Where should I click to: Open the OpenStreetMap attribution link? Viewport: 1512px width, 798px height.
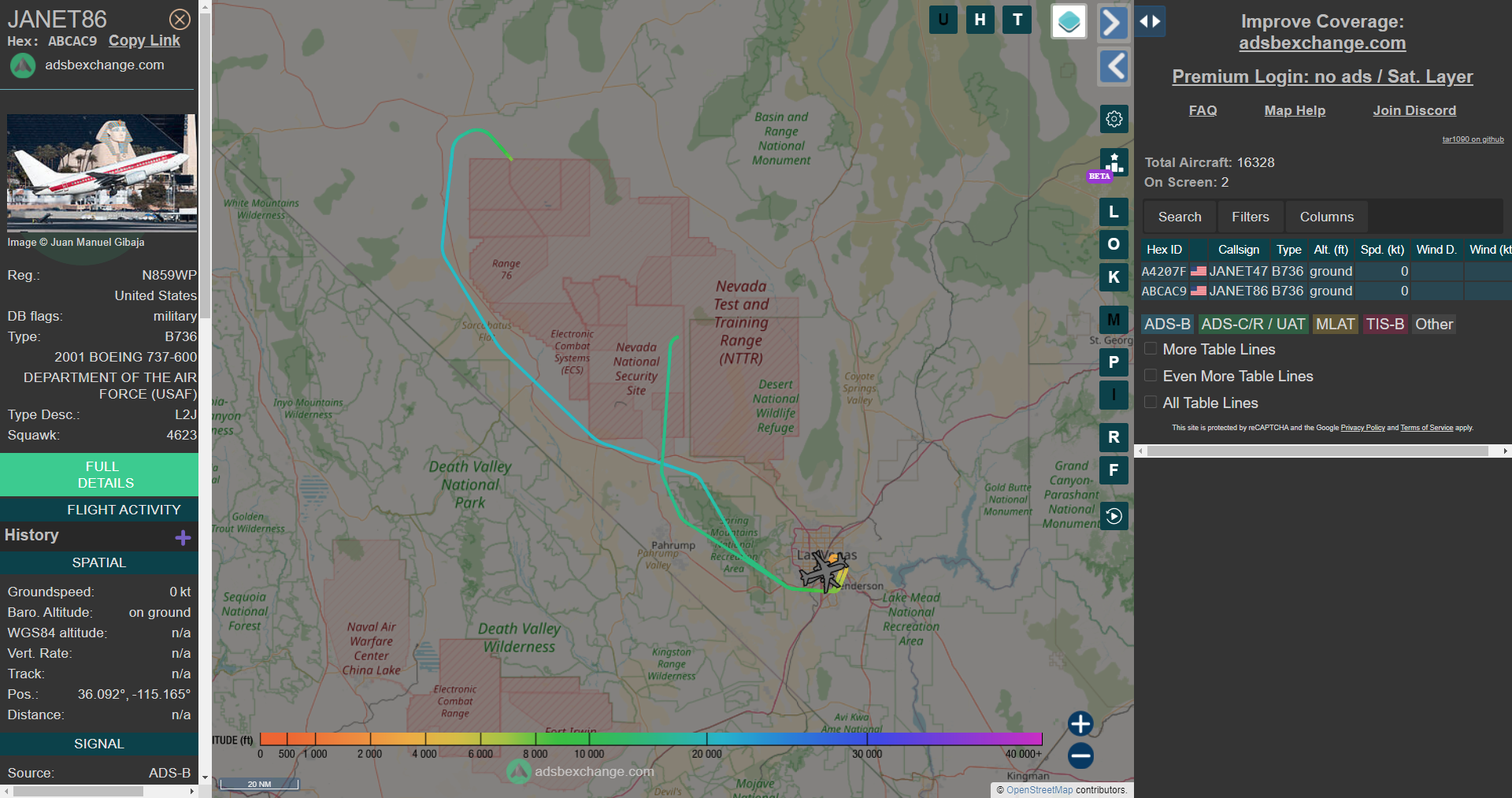coord(1039,790)
